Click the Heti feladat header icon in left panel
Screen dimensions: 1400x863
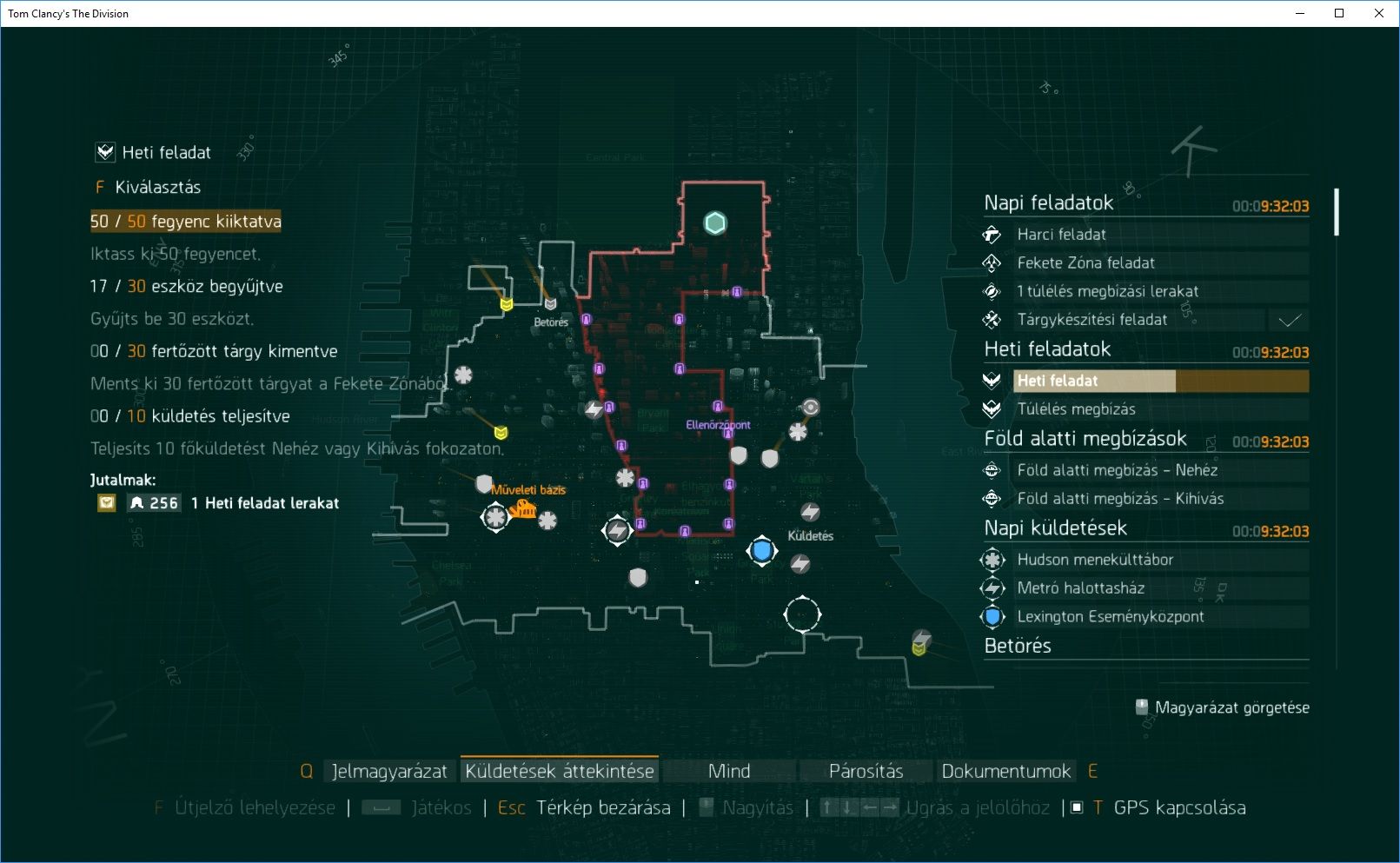105,153
